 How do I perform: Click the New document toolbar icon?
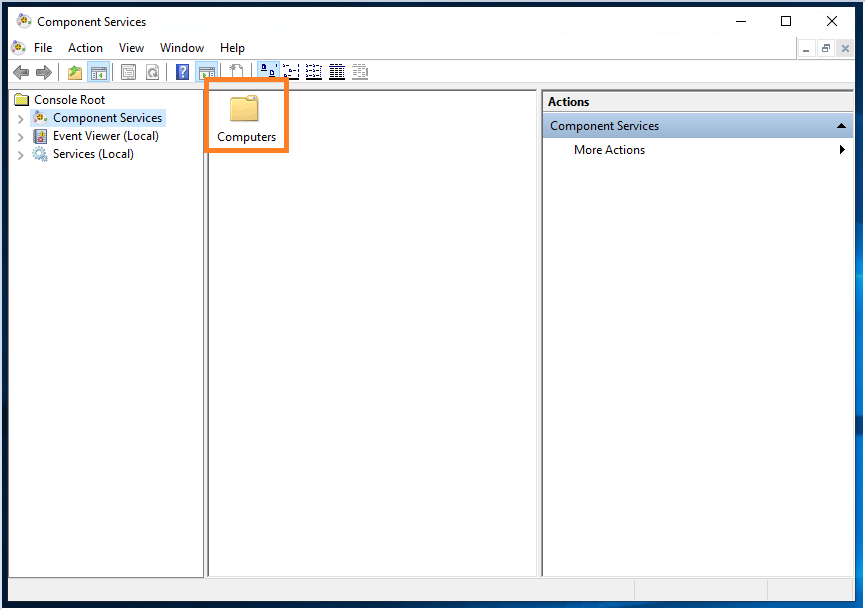pos(236,72)
